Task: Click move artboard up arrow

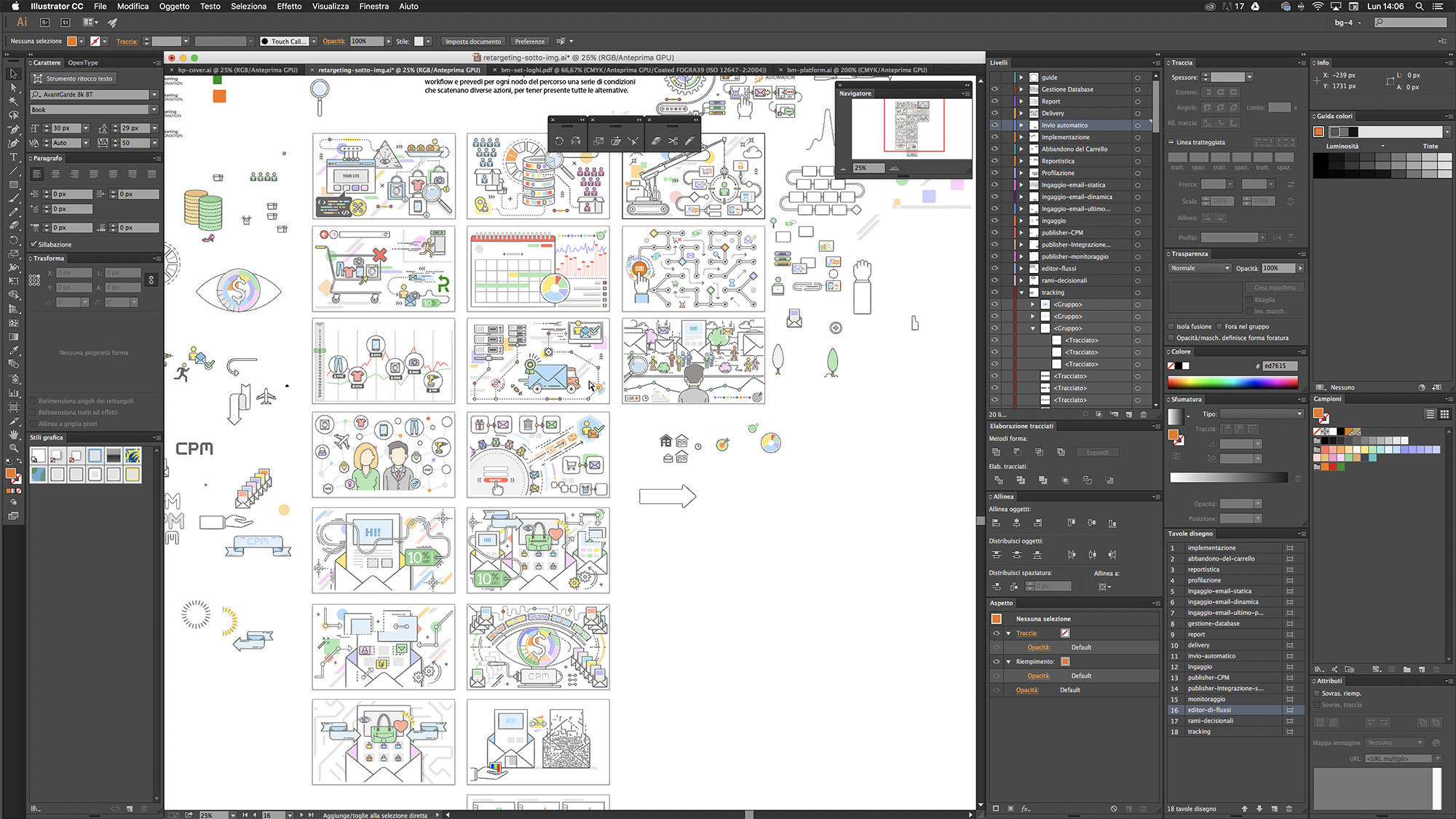Action: point(1245,808)
